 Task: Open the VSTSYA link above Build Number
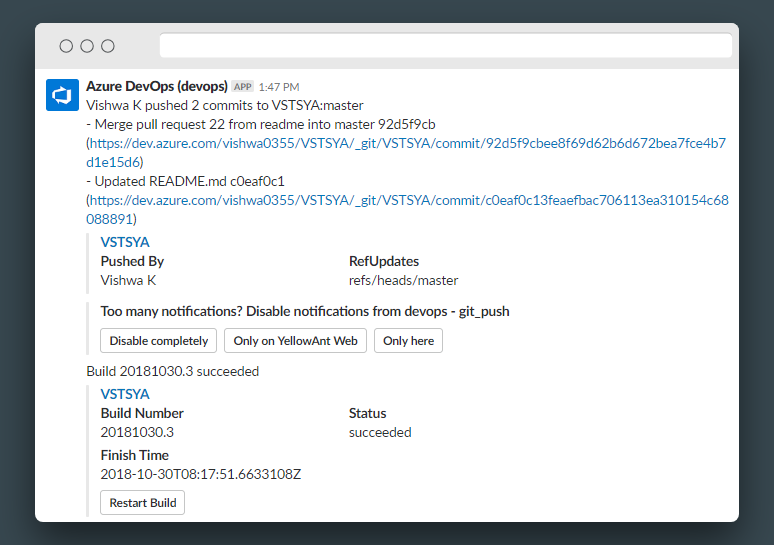tap(125, 394)
